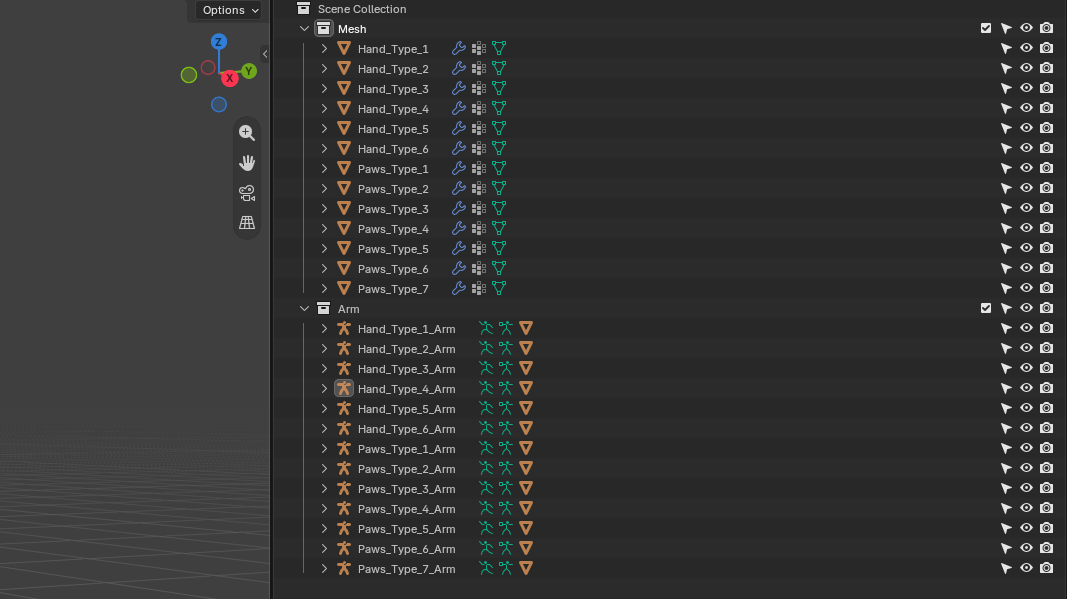Toggle the camera view icon
This screenshot has width=1067, height=599.
247,193
